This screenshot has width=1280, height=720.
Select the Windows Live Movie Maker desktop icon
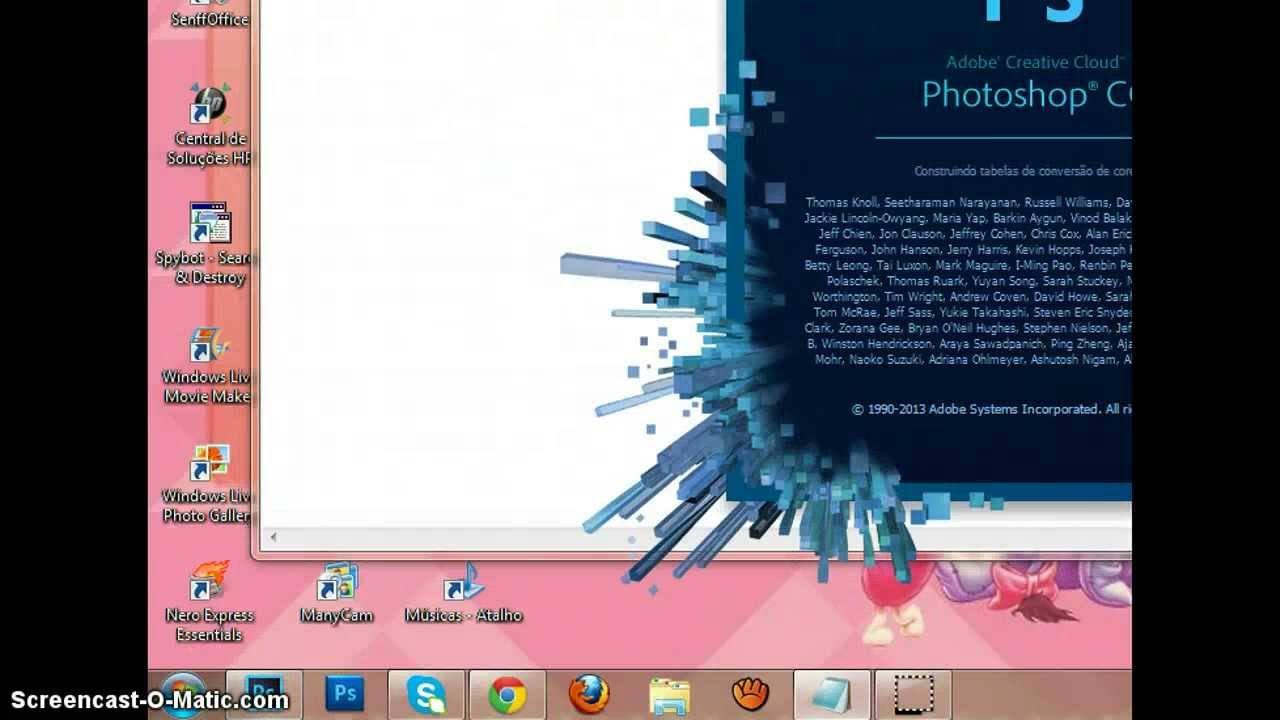click(x=208, y=364)
